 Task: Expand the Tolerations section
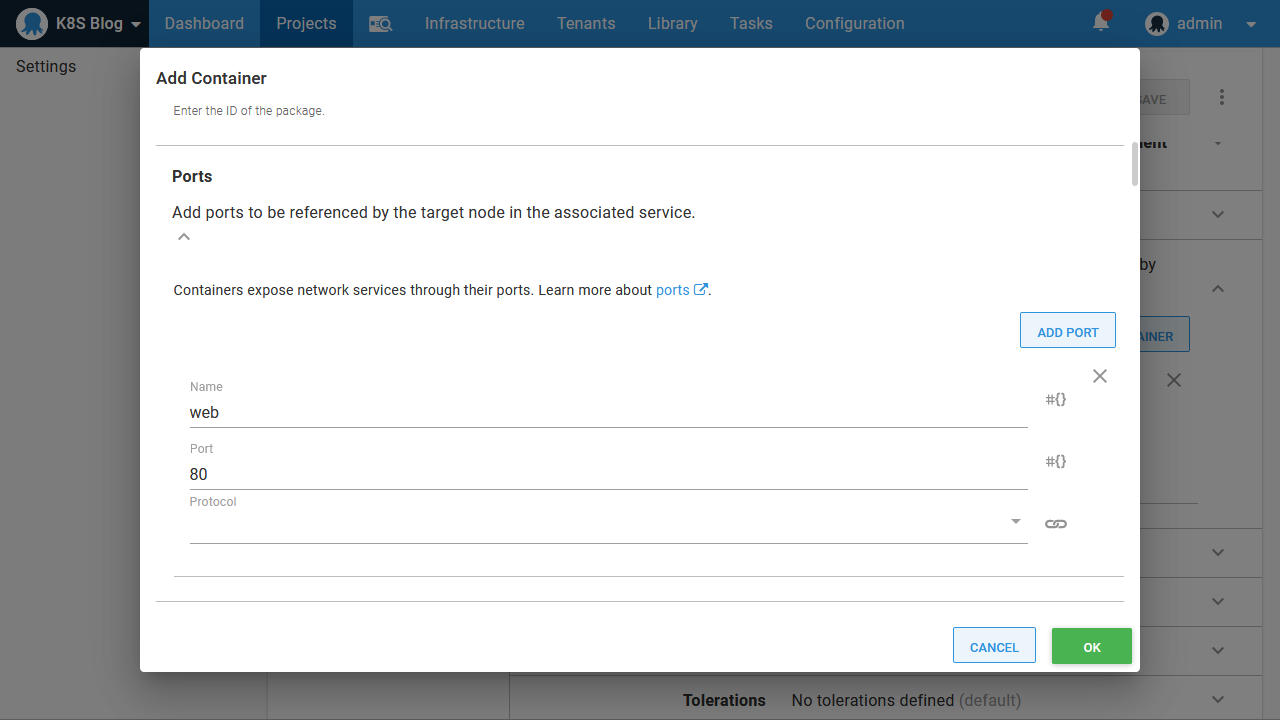(x=1217, y=700)
